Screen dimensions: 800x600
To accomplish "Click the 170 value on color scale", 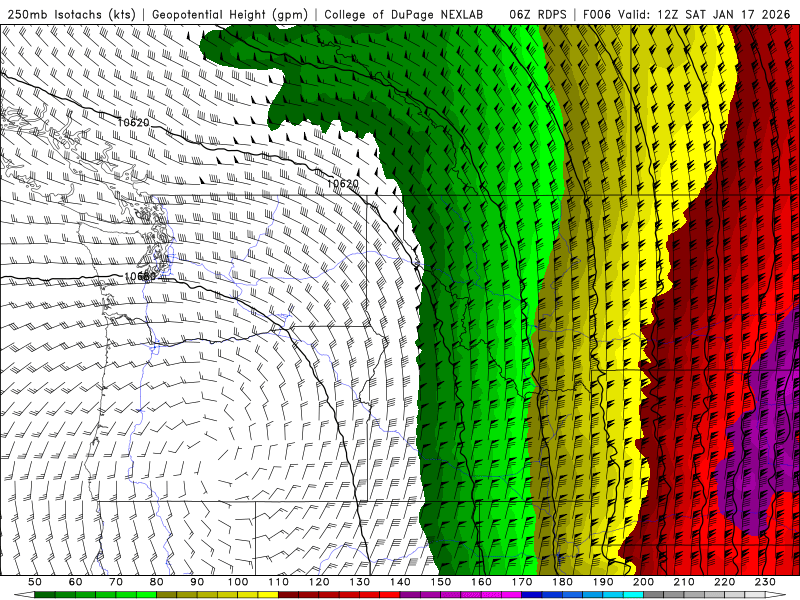I will 522,582.
